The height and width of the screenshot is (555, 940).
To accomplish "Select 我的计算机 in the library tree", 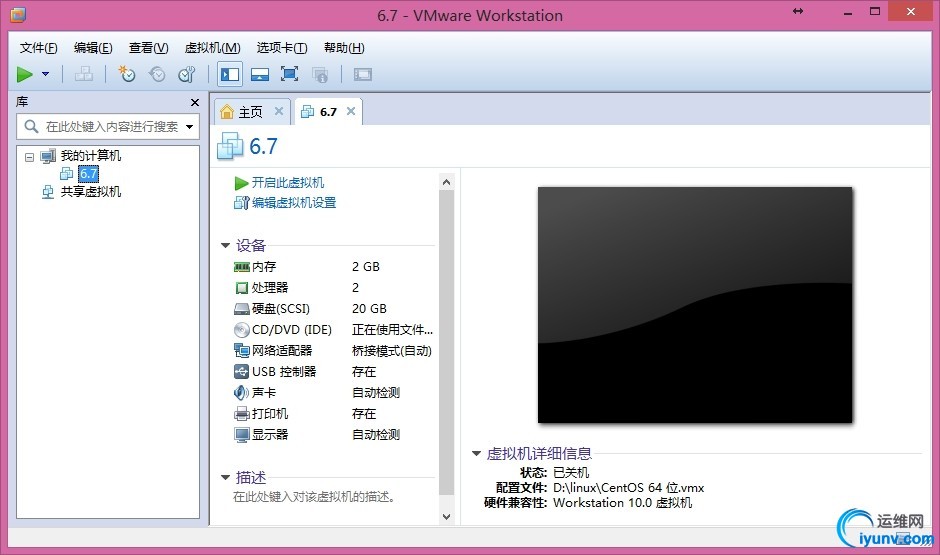I will (x=91, y=156).
